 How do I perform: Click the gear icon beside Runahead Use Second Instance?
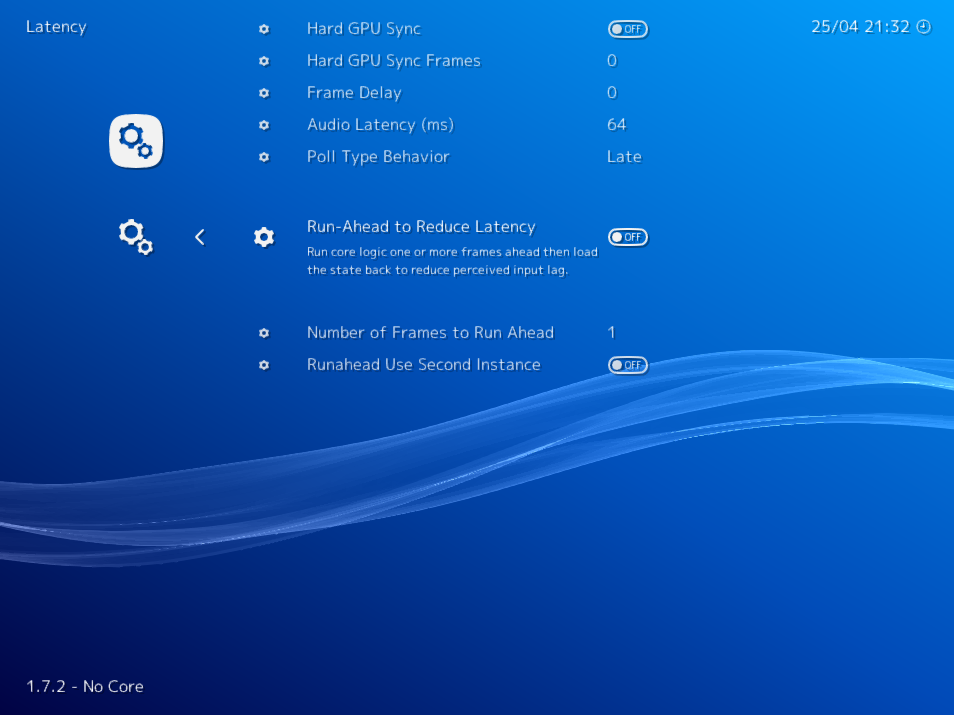pos(264,365)
